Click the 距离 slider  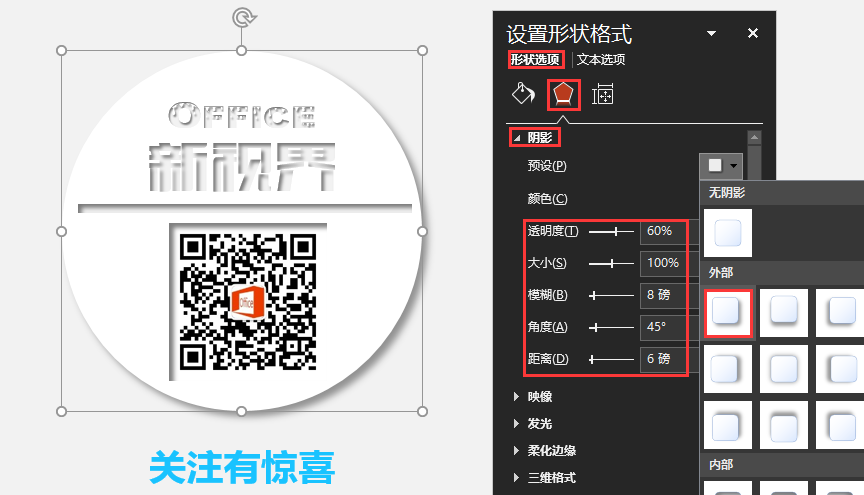point(611,359)
